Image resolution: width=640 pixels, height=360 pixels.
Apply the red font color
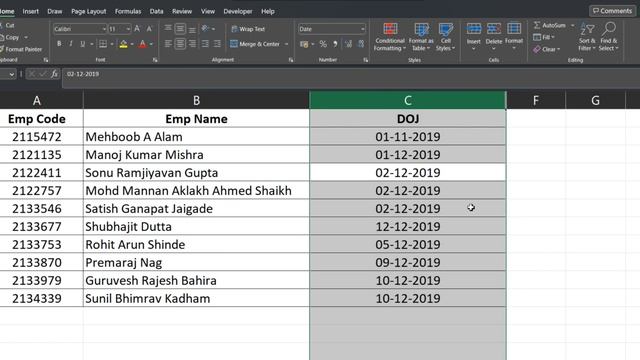(x=142, y=44)
